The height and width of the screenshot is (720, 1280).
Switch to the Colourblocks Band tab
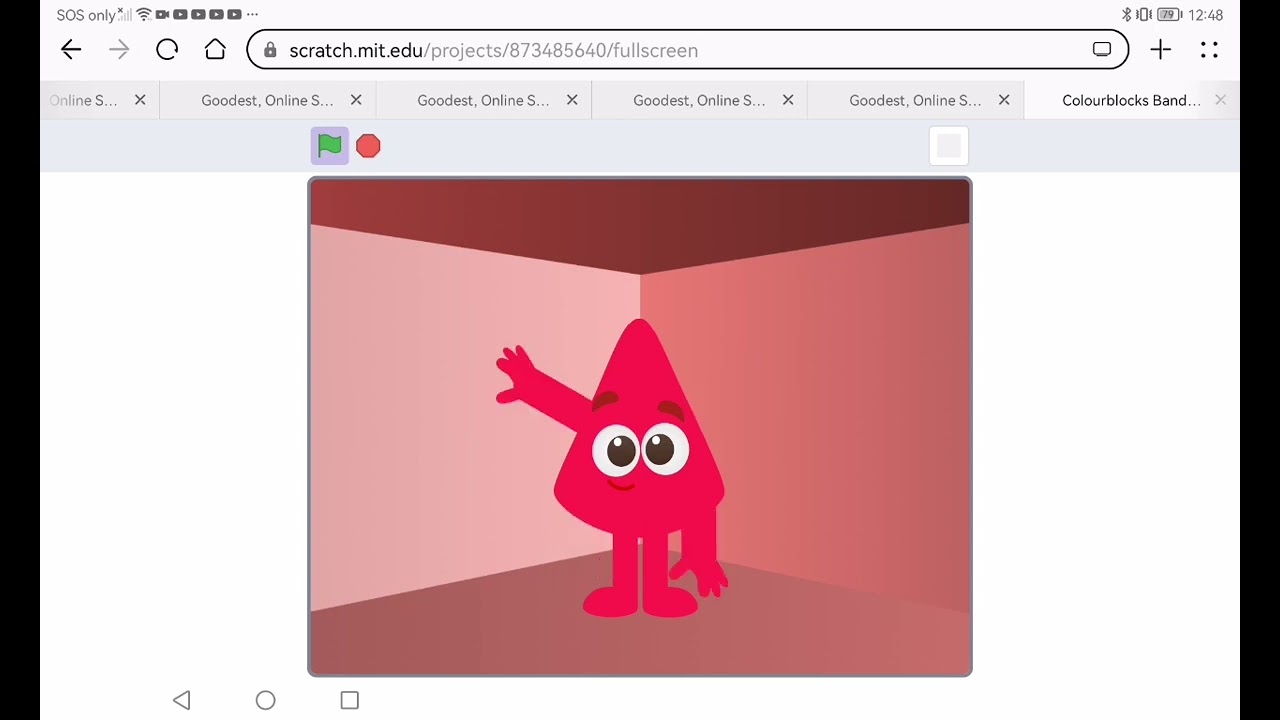(1131, 100)
